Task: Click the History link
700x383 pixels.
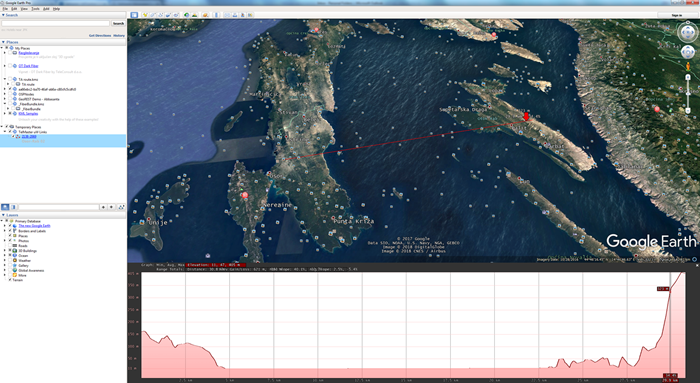Action: [119, 35]
